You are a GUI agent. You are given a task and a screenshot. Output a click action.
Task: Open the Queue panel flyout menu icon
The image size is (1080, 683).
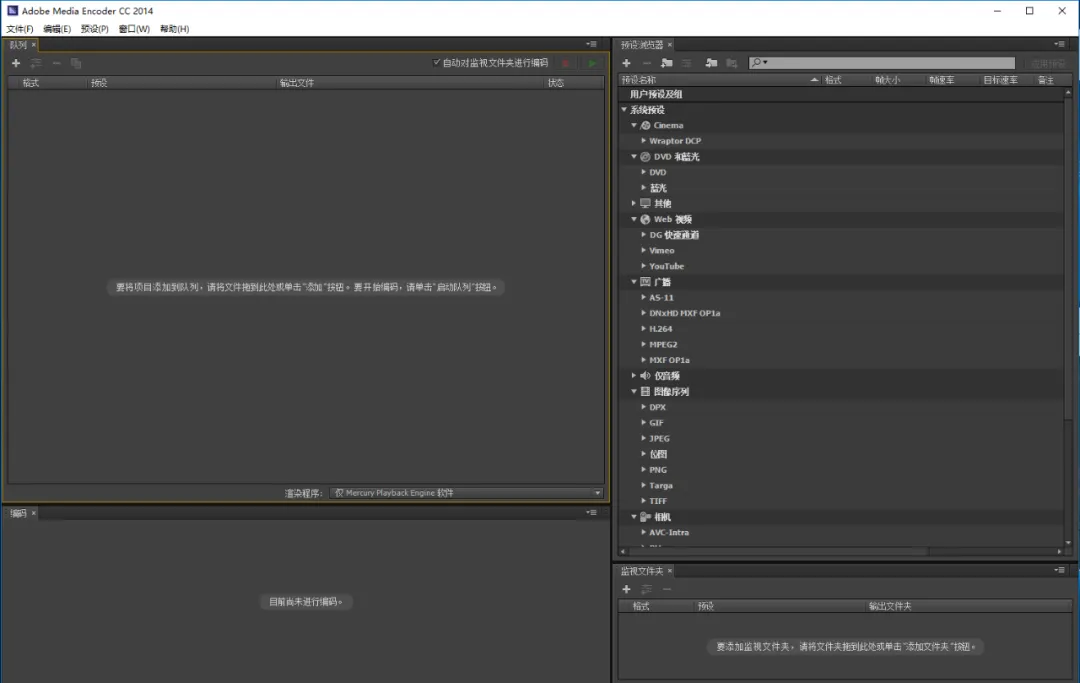pos(591,44)
